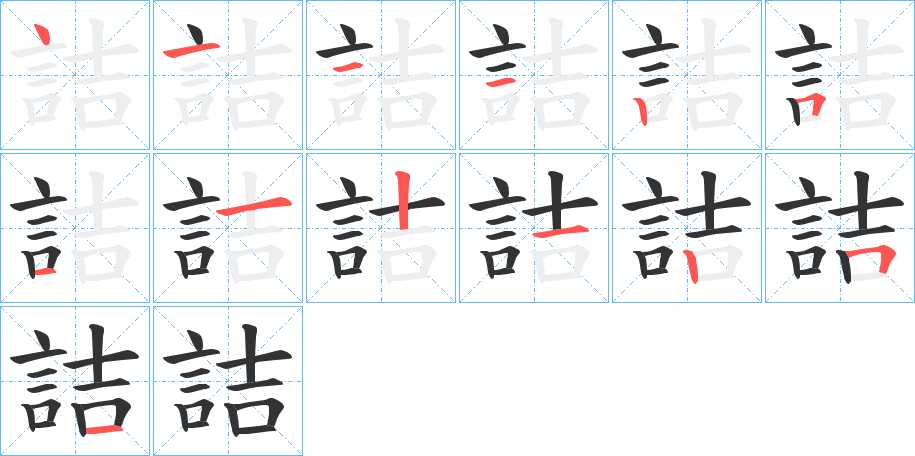Open the step with red horizontal under dot
This screenshot has height=456, width=915.
228,75
